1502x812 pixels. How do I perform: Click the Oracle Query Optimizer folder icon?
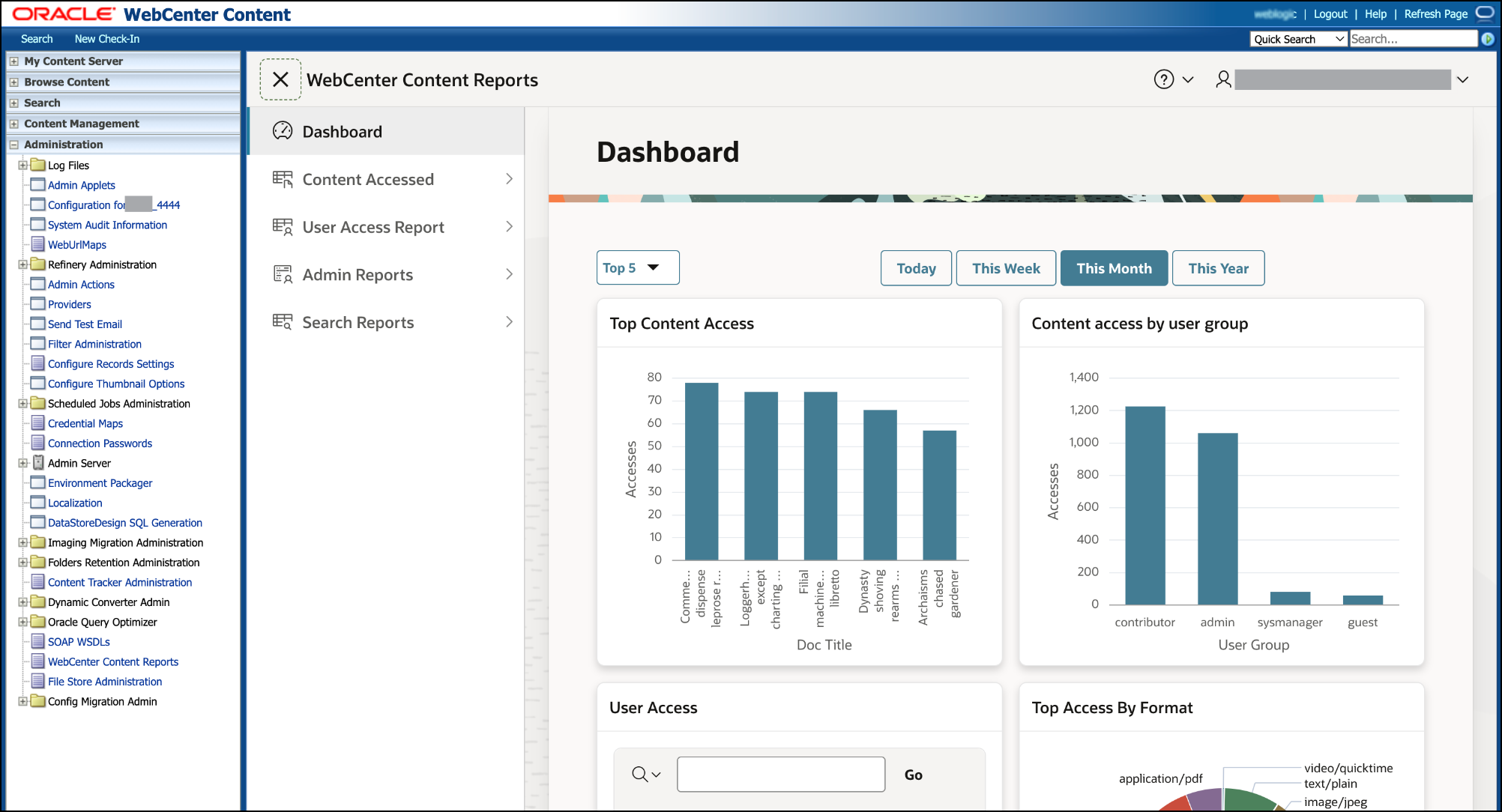click(x=37, y=622)
